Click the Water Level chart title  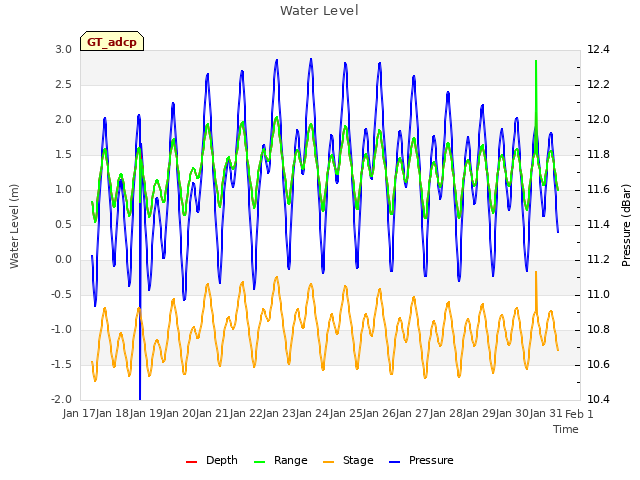point(319,11)
